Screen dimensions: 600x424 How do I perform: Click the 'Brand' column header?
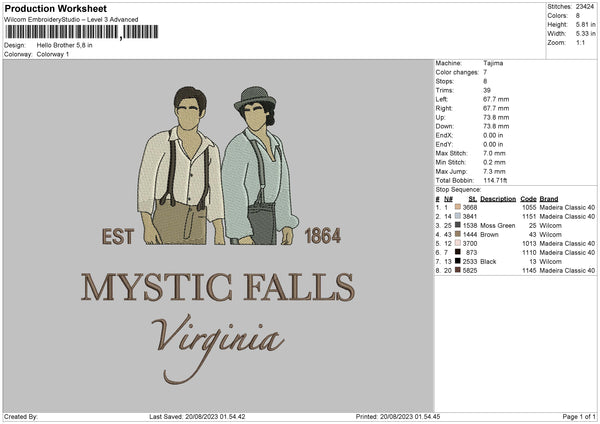pos(549,199)
